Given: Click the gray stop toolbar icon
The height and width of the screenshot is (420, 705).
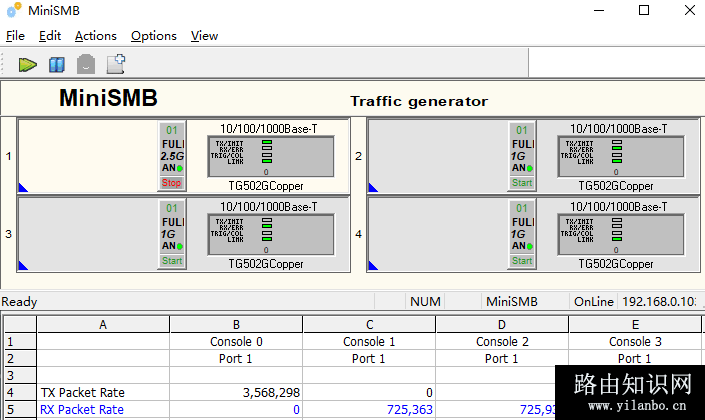Looking at the screenshot, I should 86,64.
